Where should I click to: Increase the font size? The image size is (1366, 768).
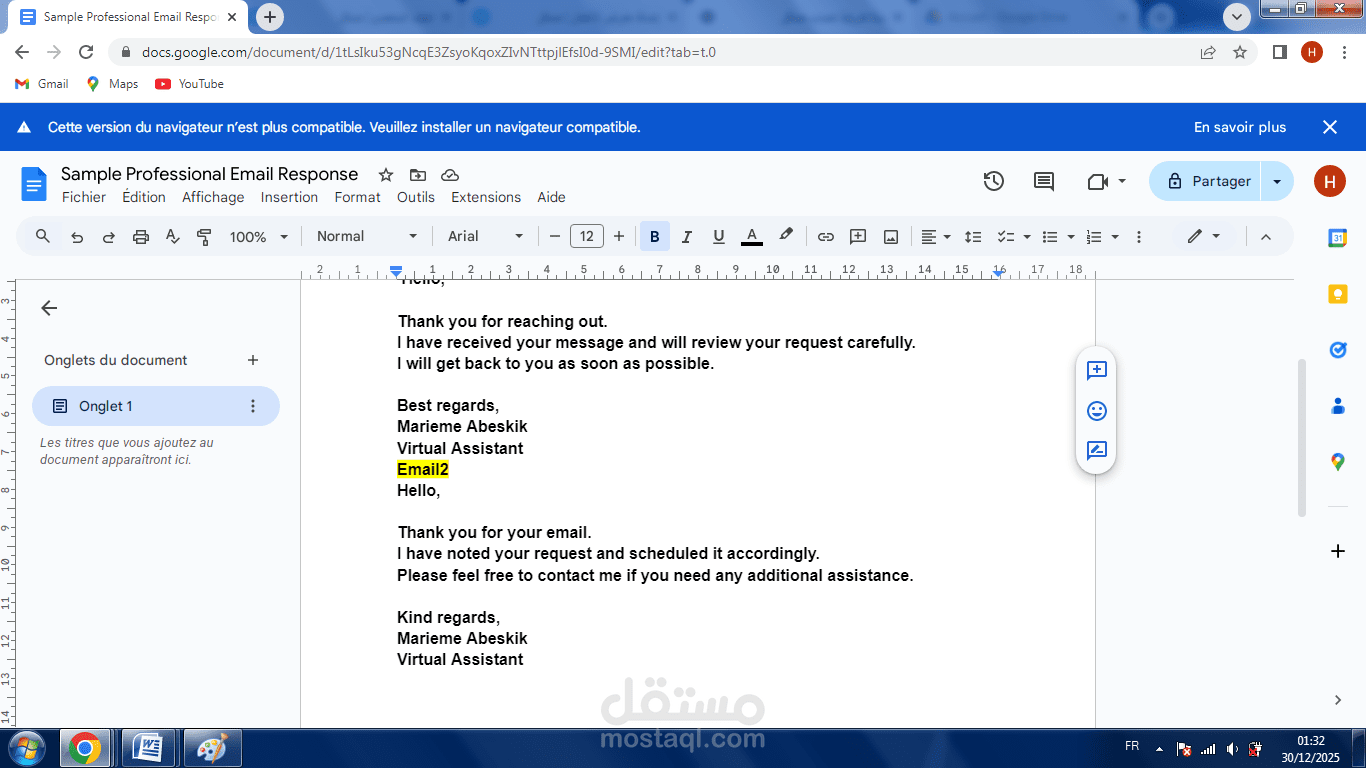(x=619, y=237)
